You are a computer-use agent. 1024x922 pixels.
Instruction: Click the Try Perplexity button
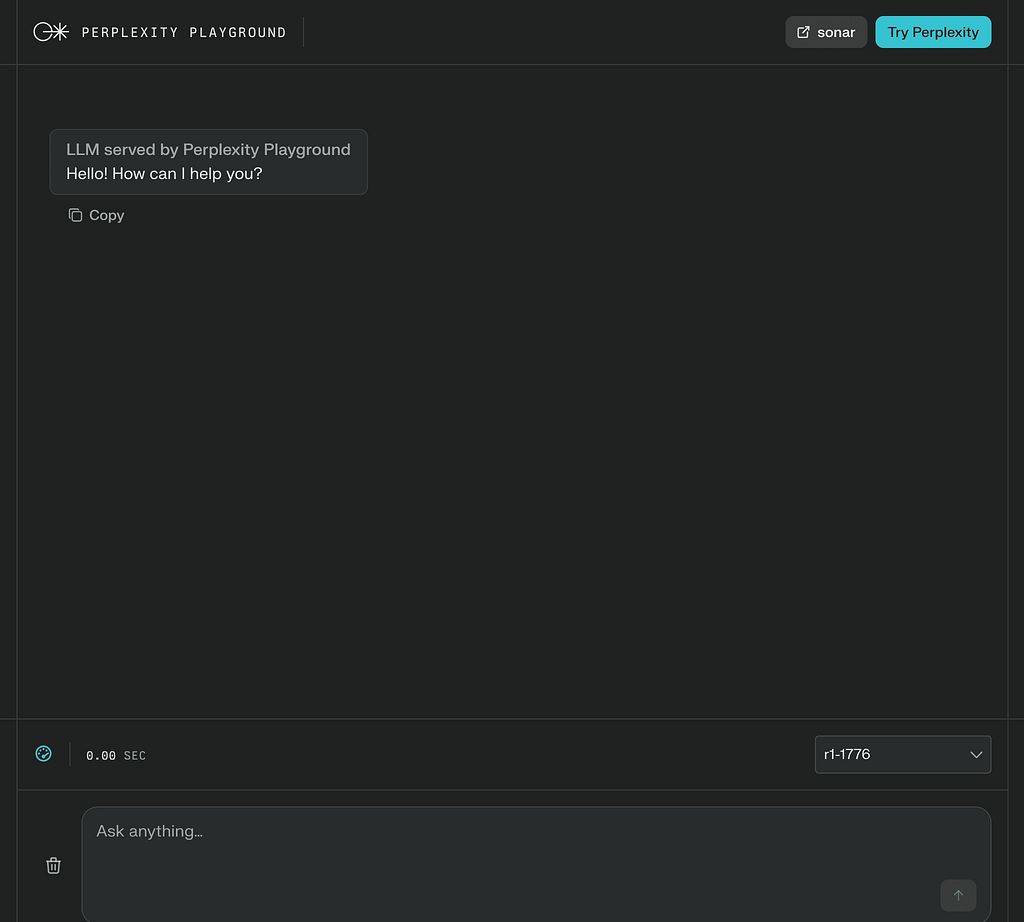pos(933,32)
